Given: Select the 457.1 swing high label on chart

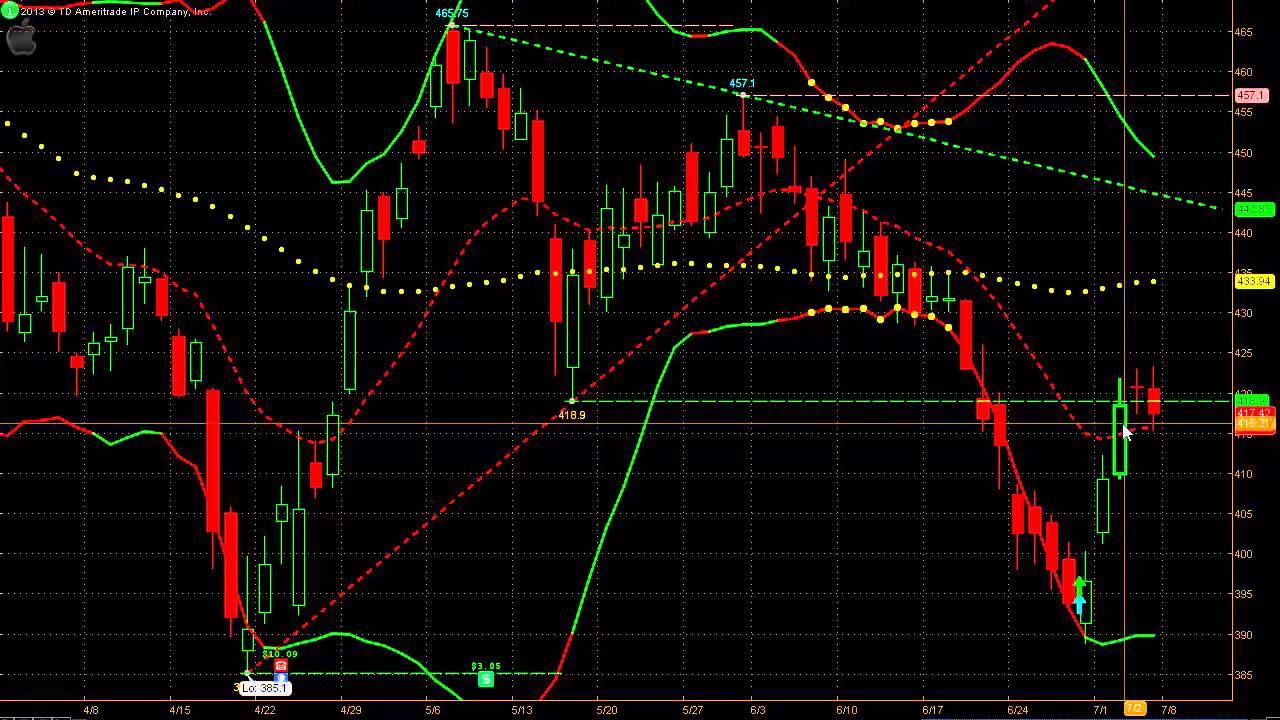Looking at the screenshot, I should pos(742,84).
